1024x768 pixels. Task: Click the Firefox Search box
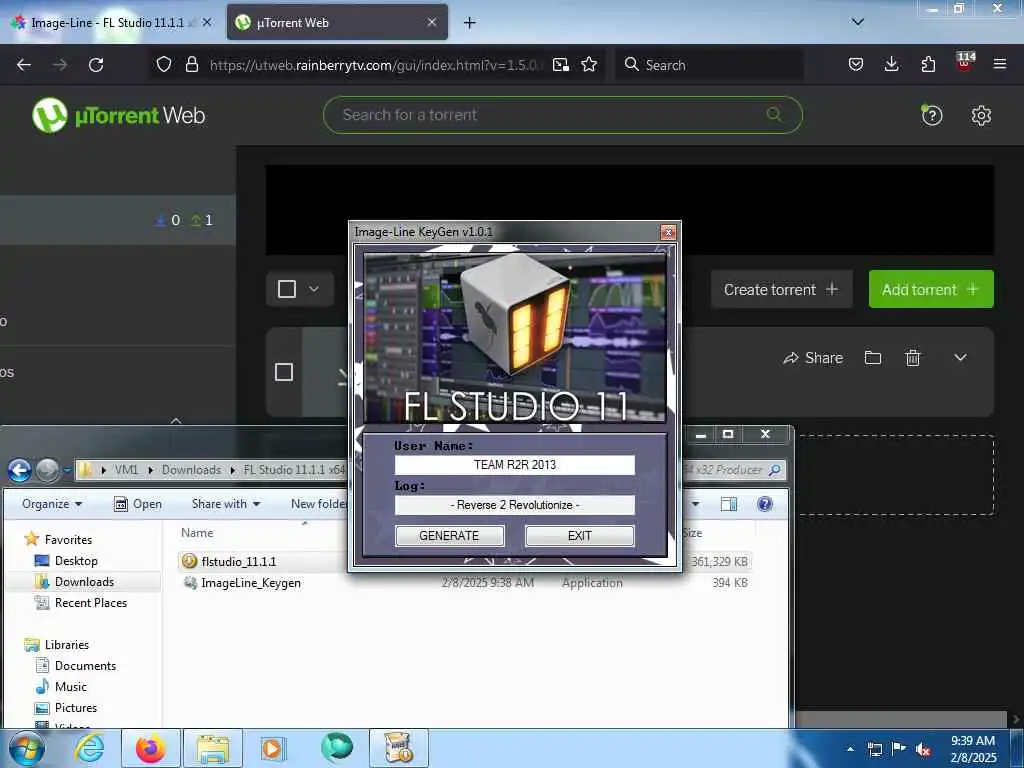point(709,65)
